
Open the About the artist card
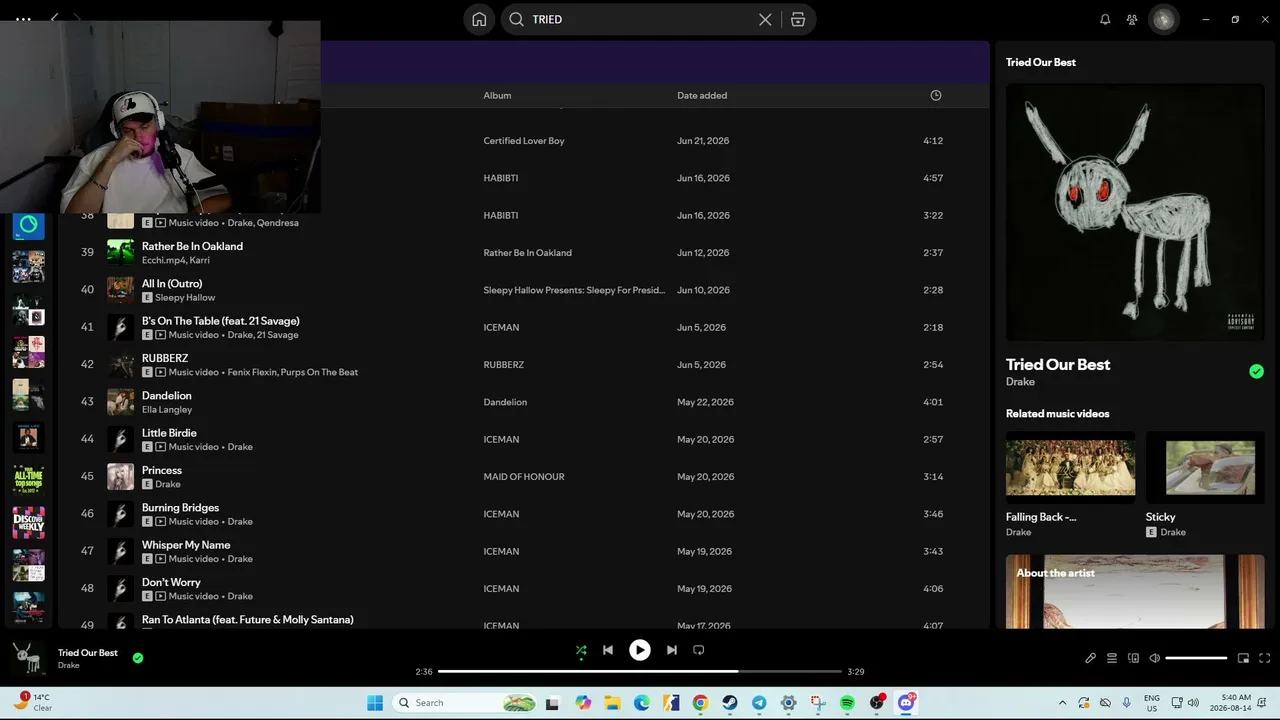point(1135,592)
